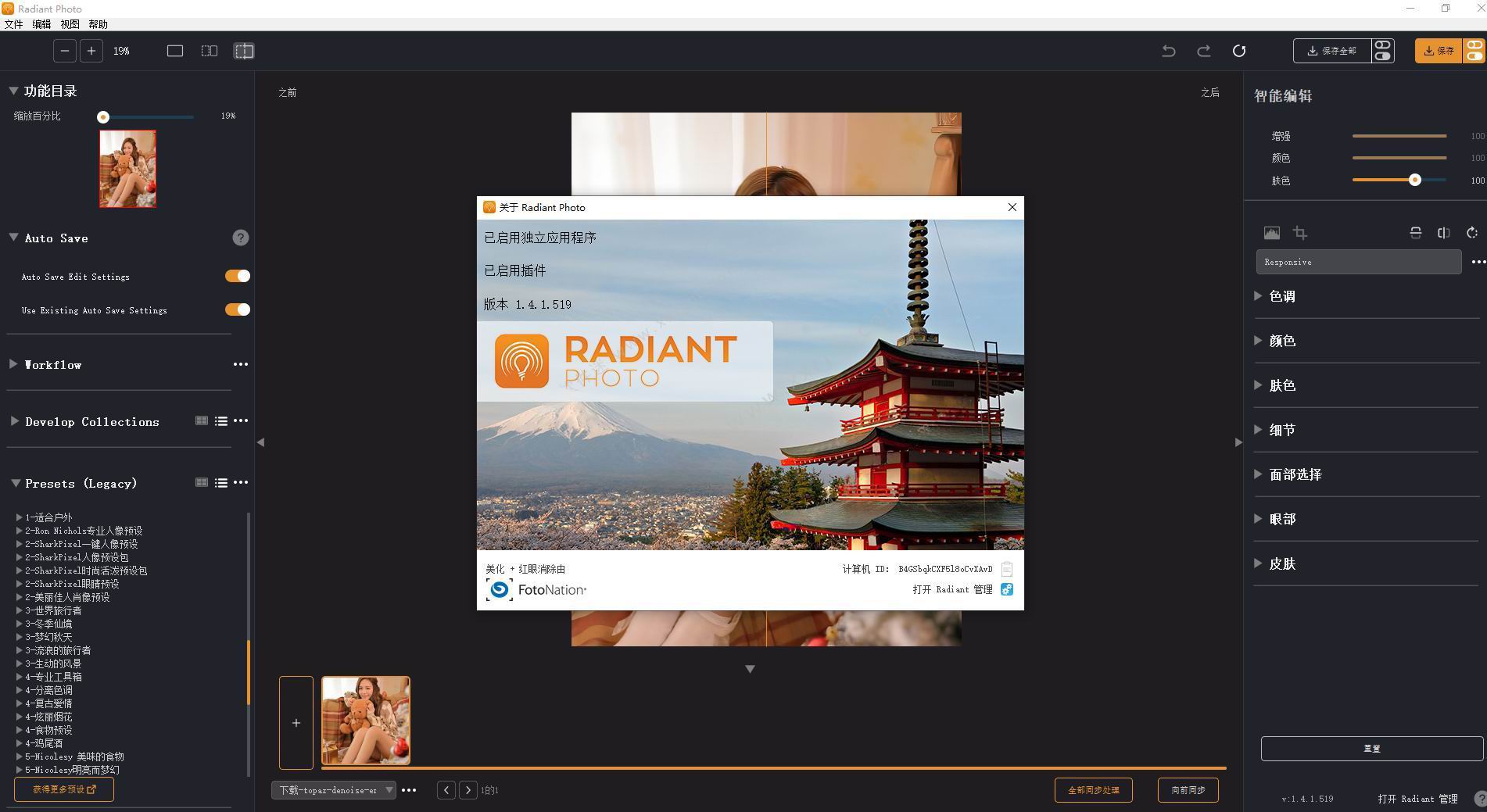Open the 帮助 menu

pos(98,24)
